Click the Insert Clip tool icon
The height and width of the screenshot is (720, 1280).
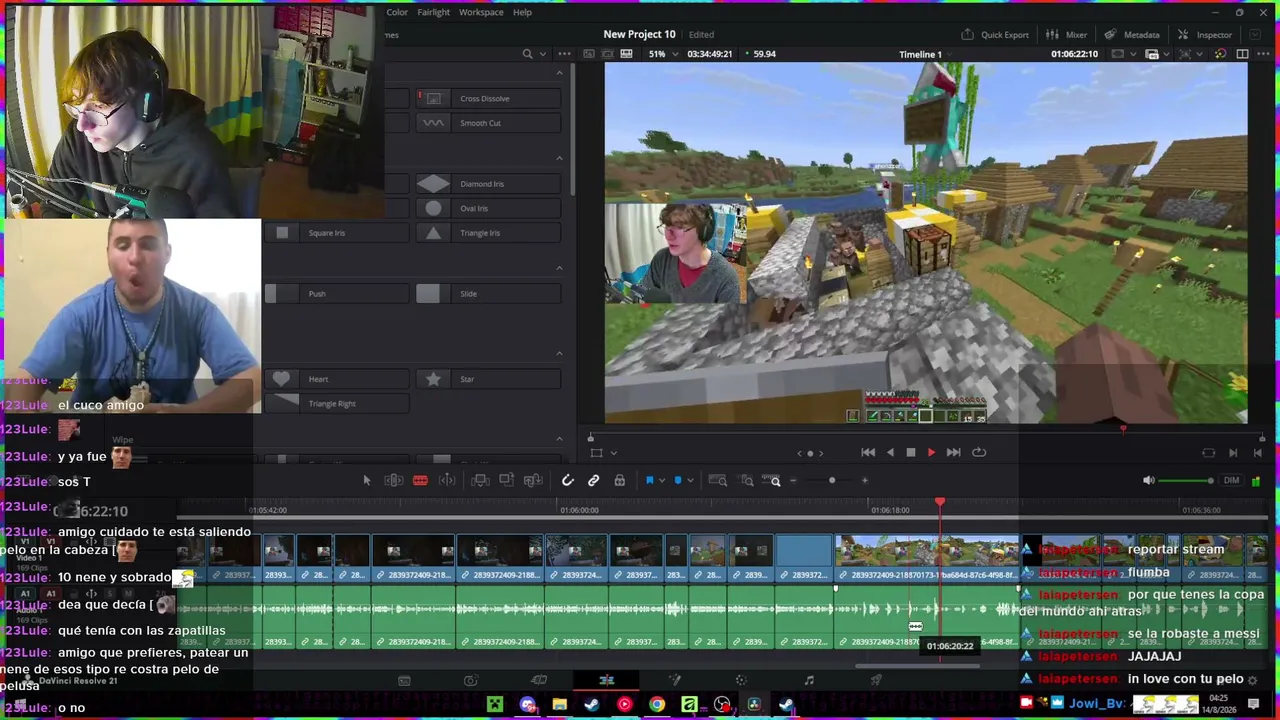coord(480,481)
